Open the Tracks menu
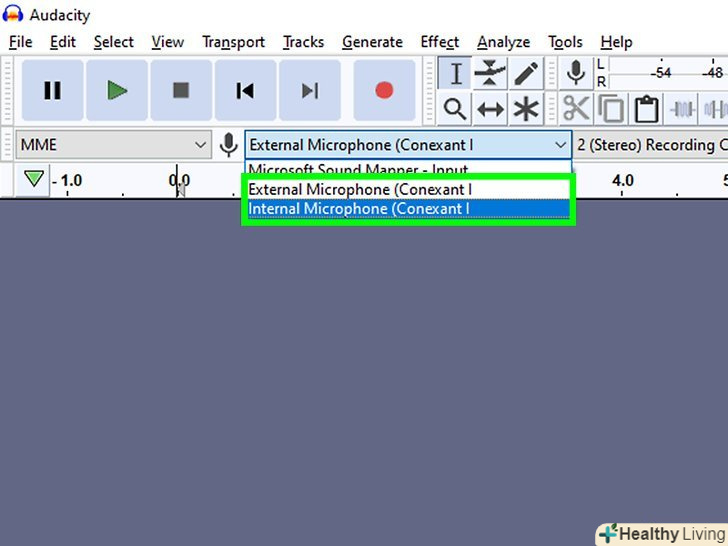Viewport: 728px width, 546px height. coord(304,42)
